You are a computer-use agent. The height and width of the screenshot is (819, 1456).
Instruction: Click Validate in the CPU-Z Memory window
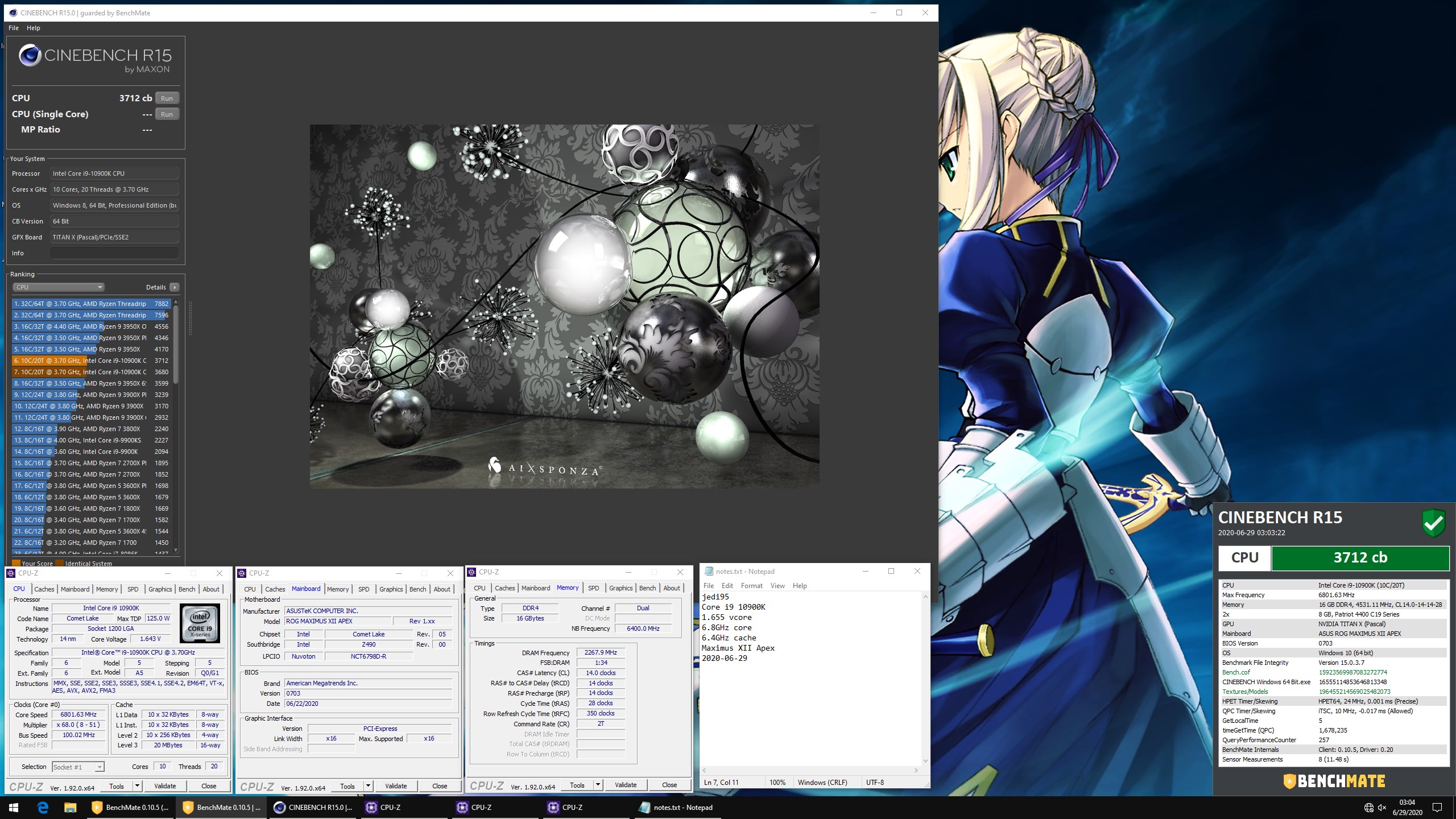(x=626, y=785)
